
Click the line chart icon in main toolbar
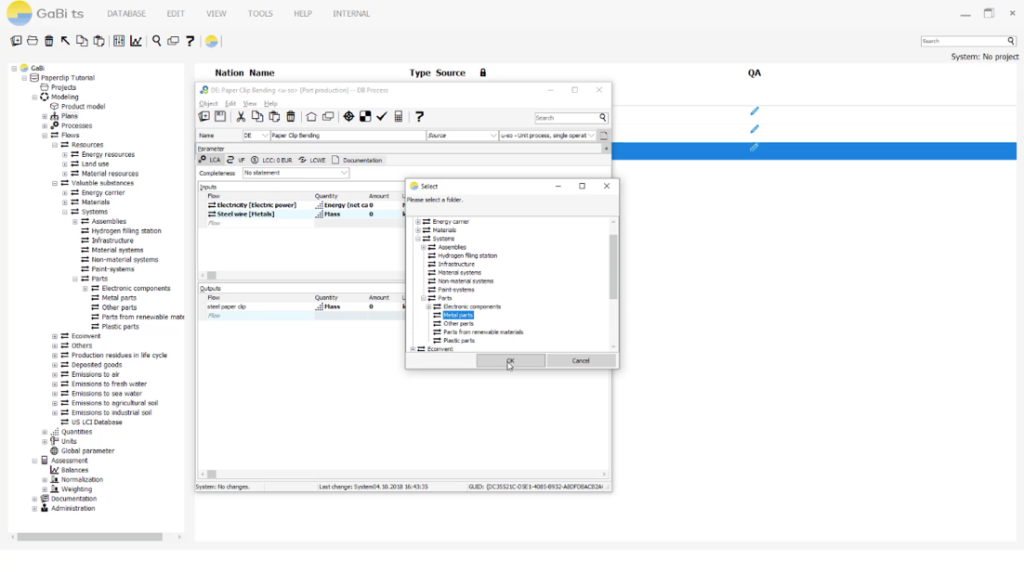tap(136, 41)
